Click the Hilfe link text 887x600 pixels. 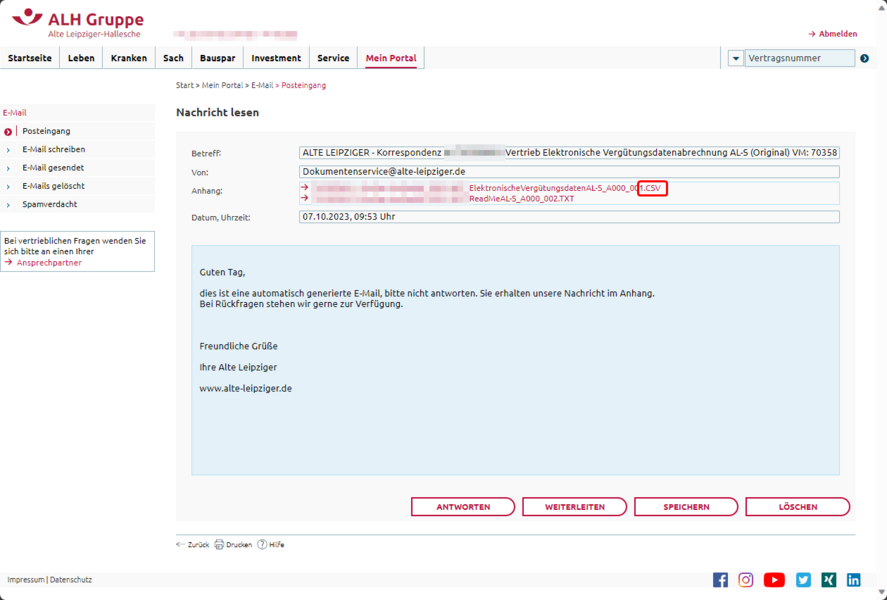[277, 545]
